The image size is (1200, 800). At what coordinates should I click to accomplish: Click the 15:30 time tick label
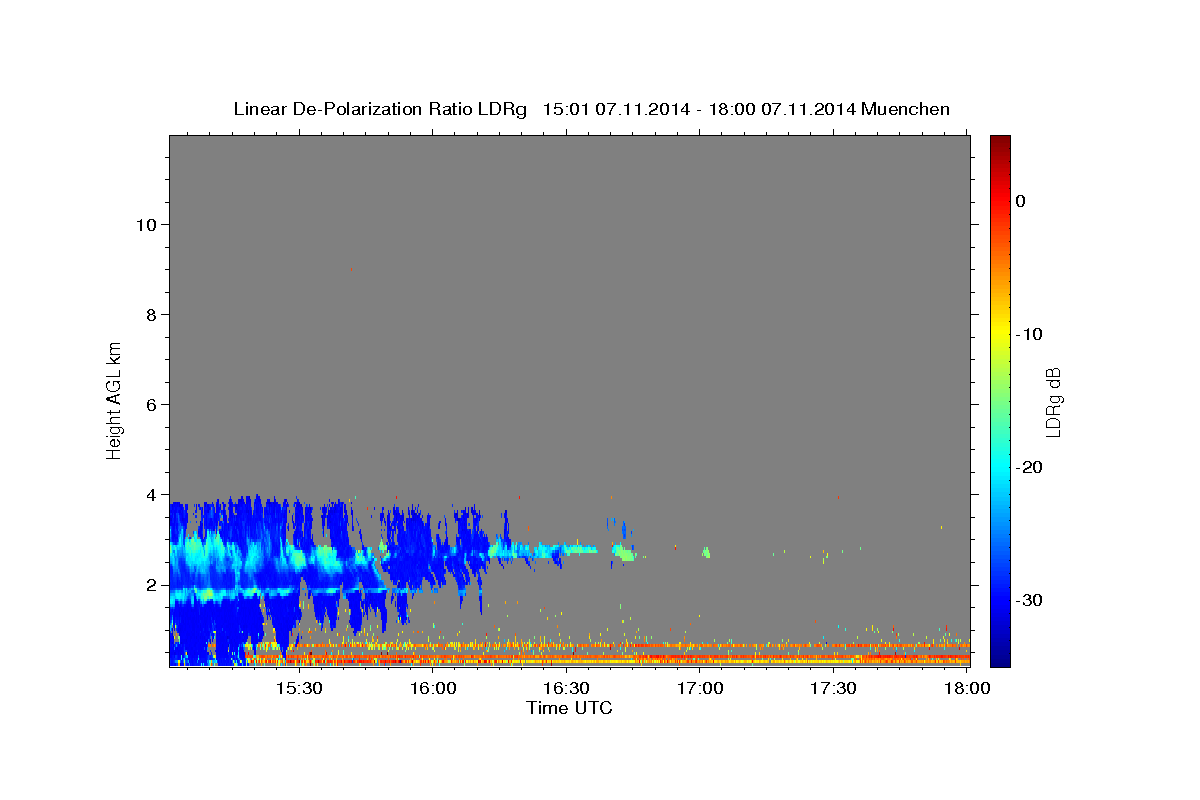tap(298, 689)
